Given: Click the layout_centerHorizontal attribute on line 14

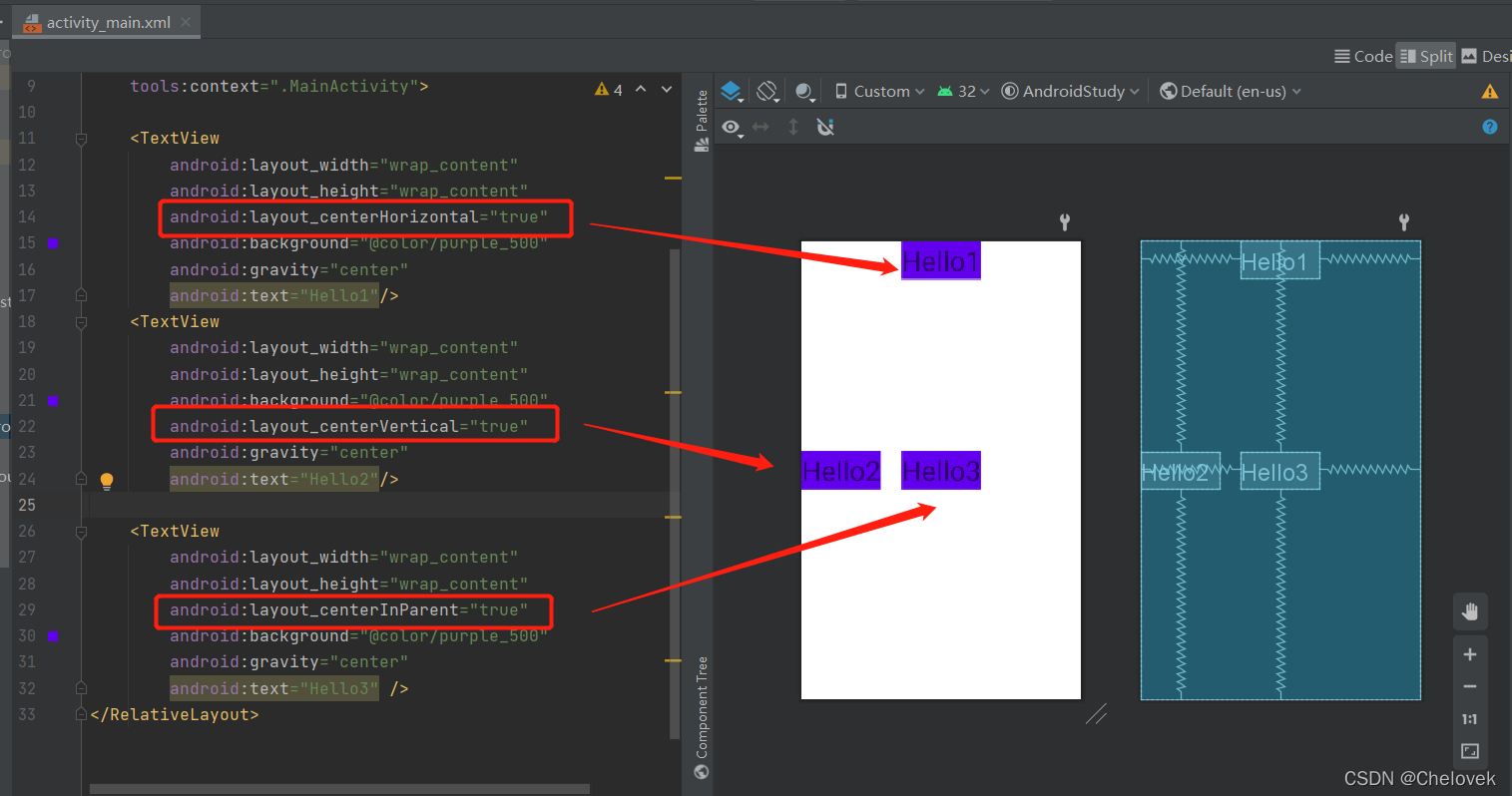Looking at the screenshot, I should click(x=359, y=217).
